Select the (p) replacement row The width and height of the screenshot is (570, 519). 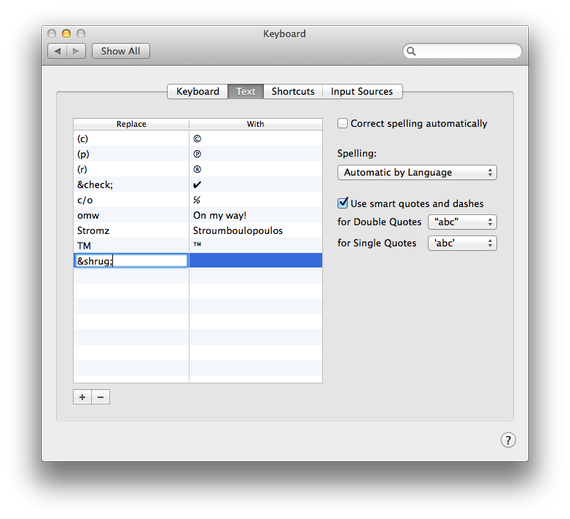point(198,154)
